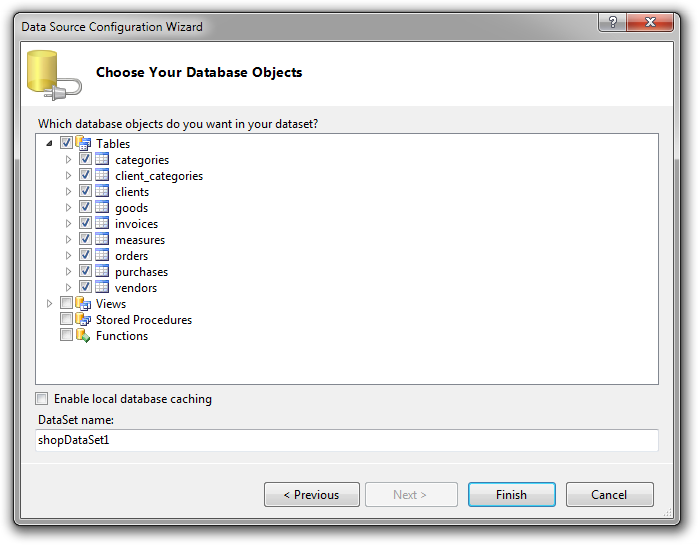Image resolution: width=699 pixels, height=545 pixels.
Task: Uncheck the goods table checkbox
Action: 85,207
